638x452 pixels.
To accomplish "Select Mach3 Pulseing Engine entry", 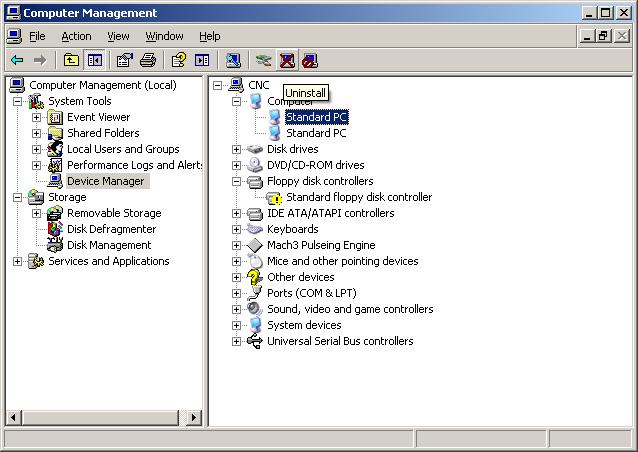I will [320, 245].
